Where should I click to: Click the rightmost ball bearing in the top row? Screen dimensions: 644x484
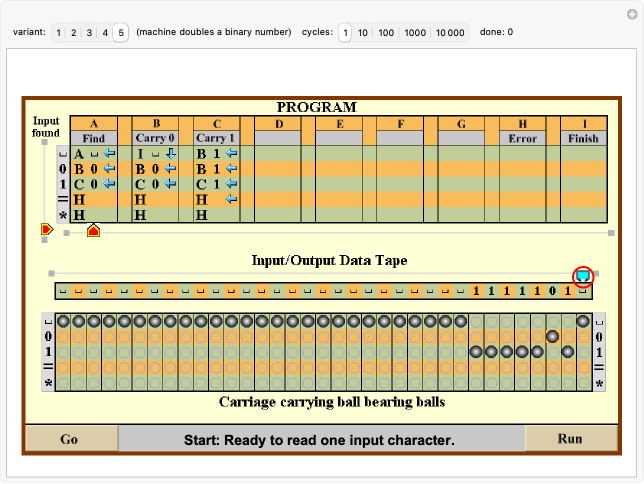pos(583,322)
